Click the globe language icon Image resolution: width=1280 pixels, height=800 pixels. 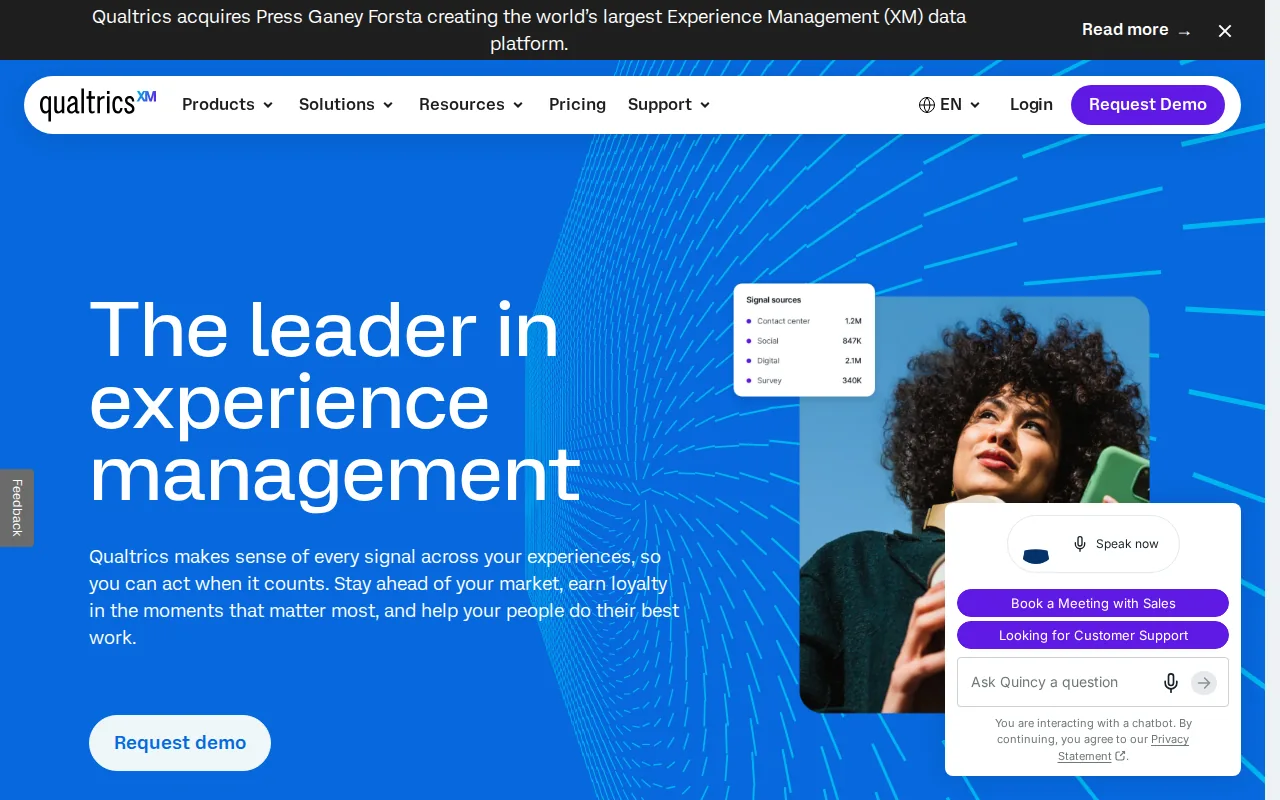[927, 105]
